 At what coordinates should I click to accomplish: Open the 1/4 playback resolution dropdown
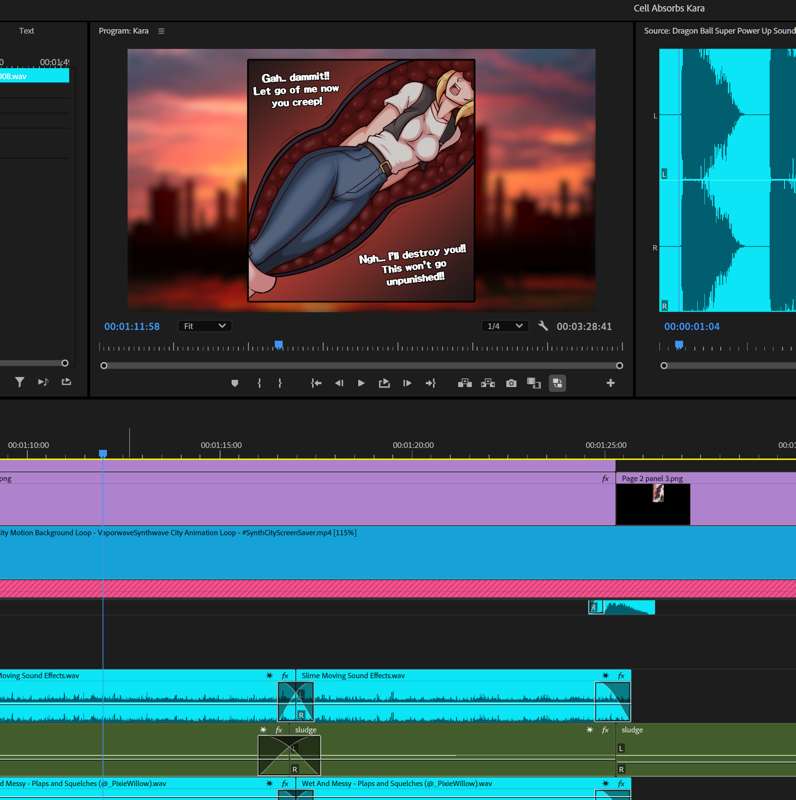point(505,326)
